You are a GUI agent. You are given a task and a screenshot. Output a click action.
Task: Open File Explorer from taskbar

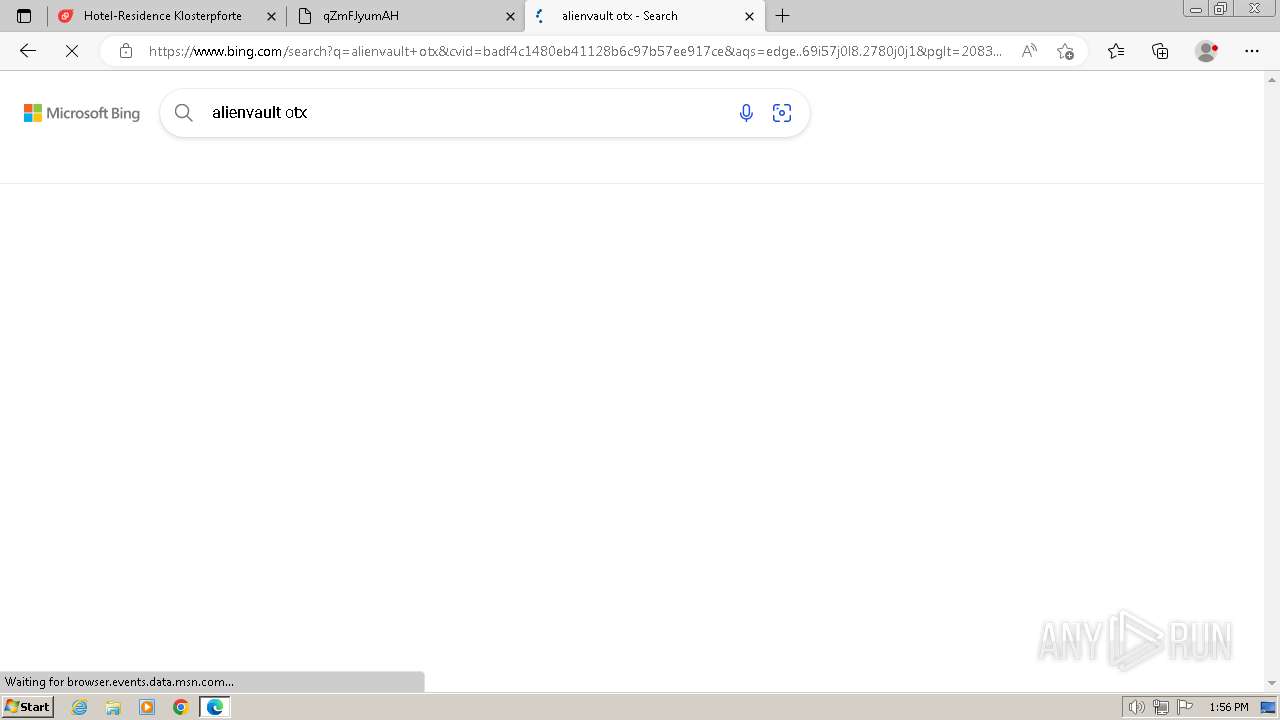(x=113, y=707)
